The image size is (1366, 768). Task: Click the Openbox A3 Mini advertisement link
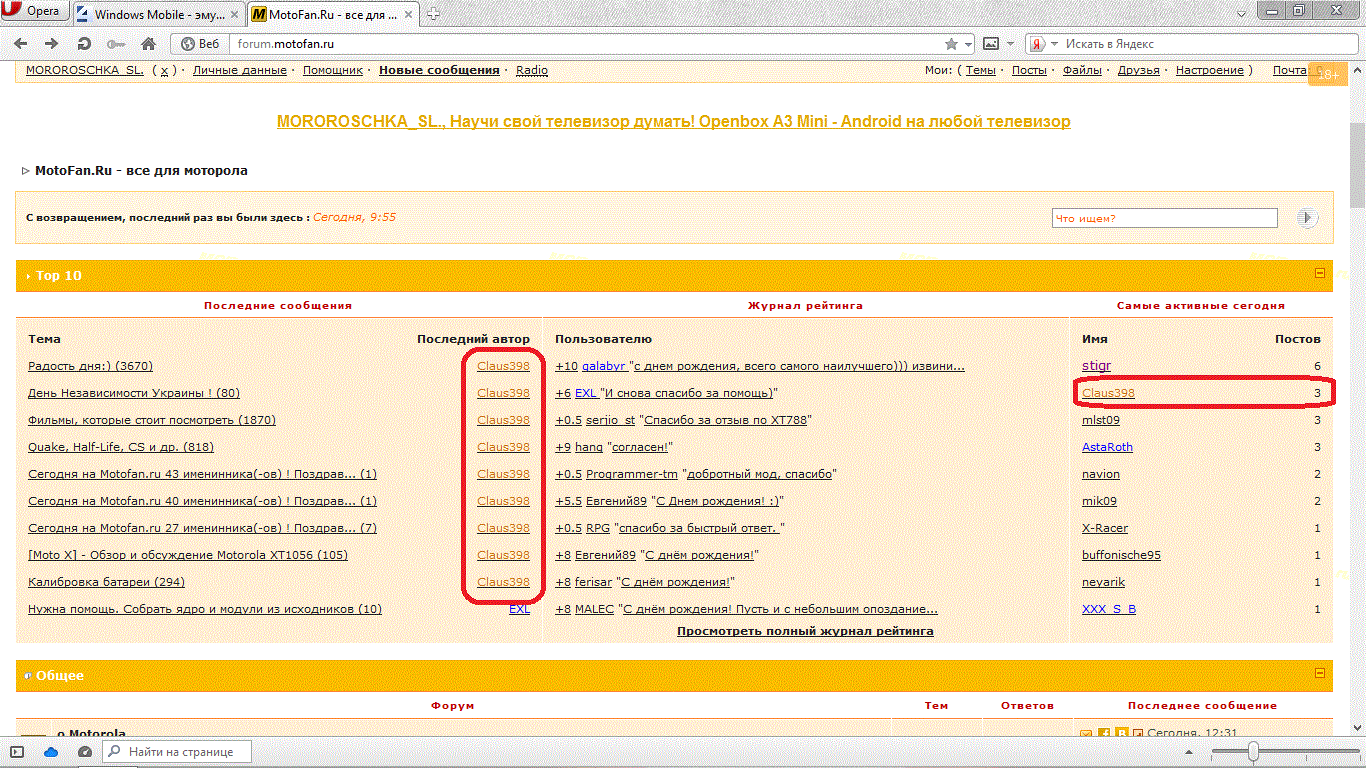coord(673,121)
